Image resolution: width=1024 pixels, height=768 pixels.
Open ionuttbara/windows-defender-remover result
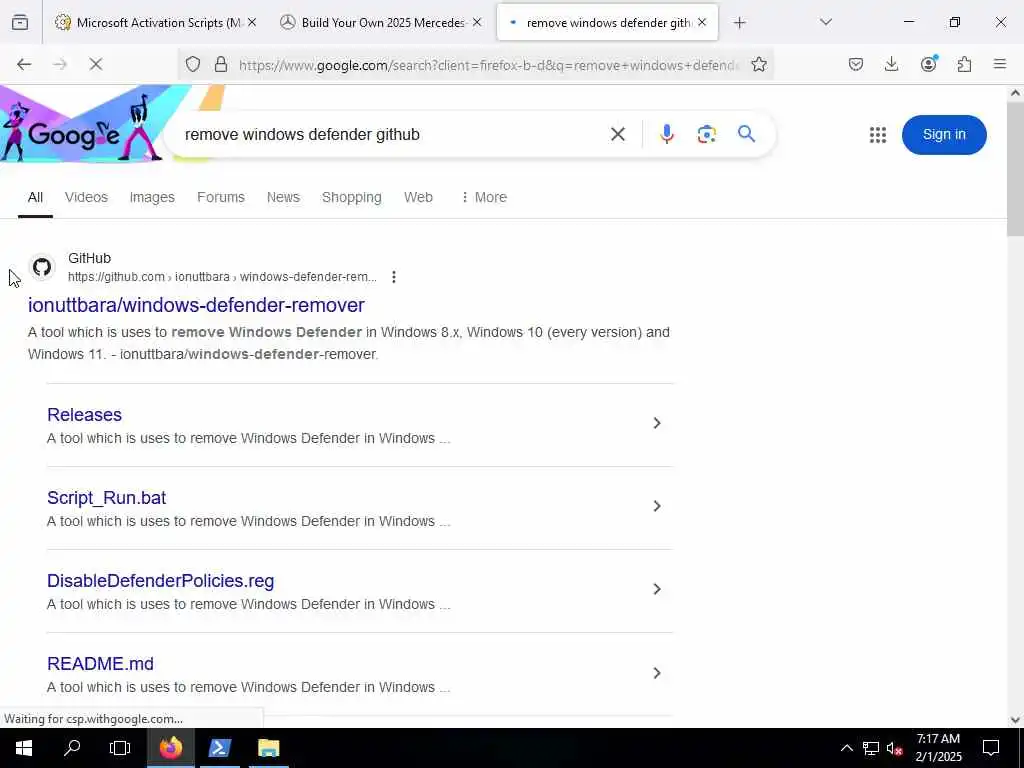click(x=196, y=305)
